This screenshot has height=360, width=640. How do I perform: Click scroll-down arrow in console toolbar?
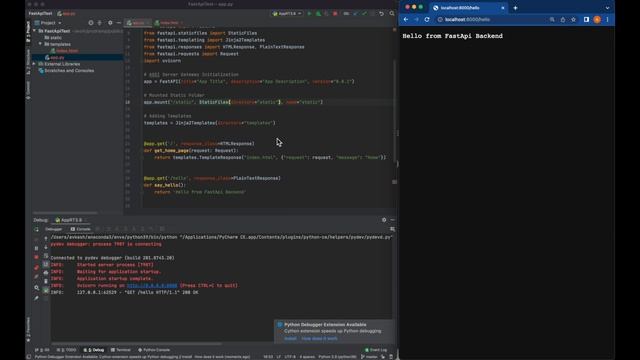[46, 247]
